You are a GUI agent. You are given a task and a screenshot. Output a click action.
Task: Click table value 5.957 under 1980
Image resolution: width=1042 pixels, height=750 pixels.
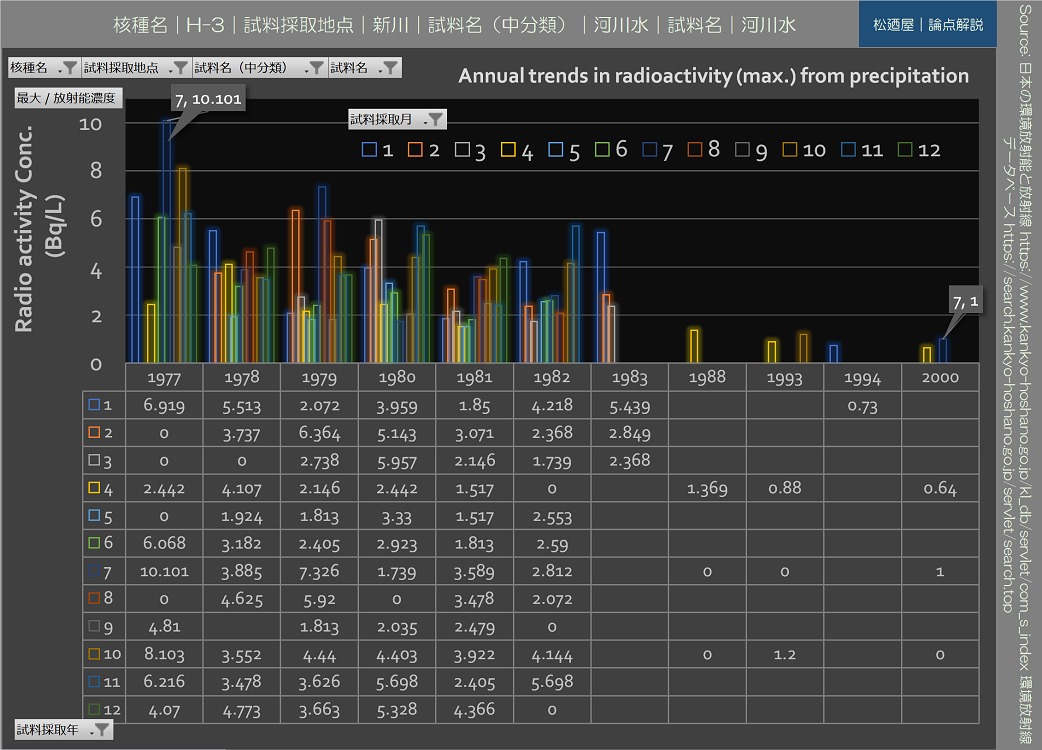pyautogui.click(x=397, y=460)
